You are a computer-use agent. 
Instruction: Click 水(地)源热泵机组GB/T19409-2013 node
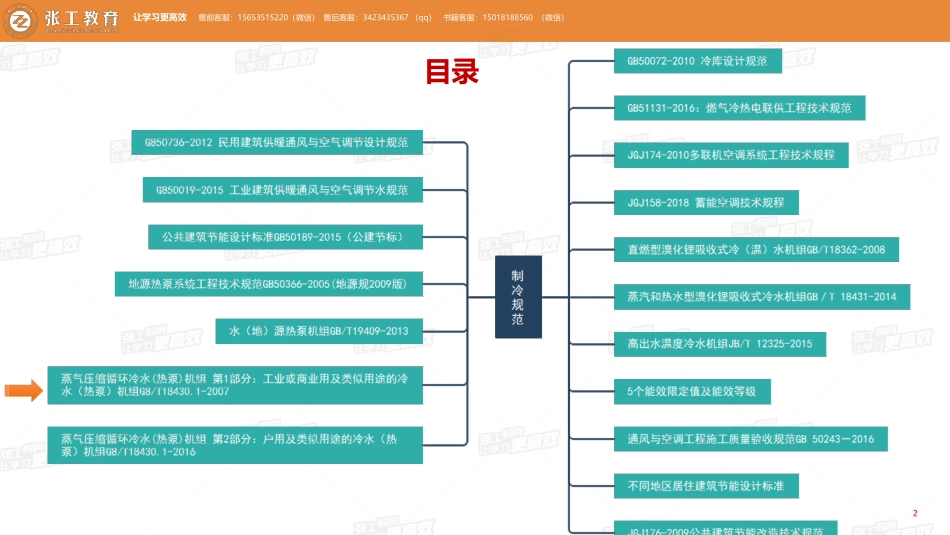tap(319, 330)
